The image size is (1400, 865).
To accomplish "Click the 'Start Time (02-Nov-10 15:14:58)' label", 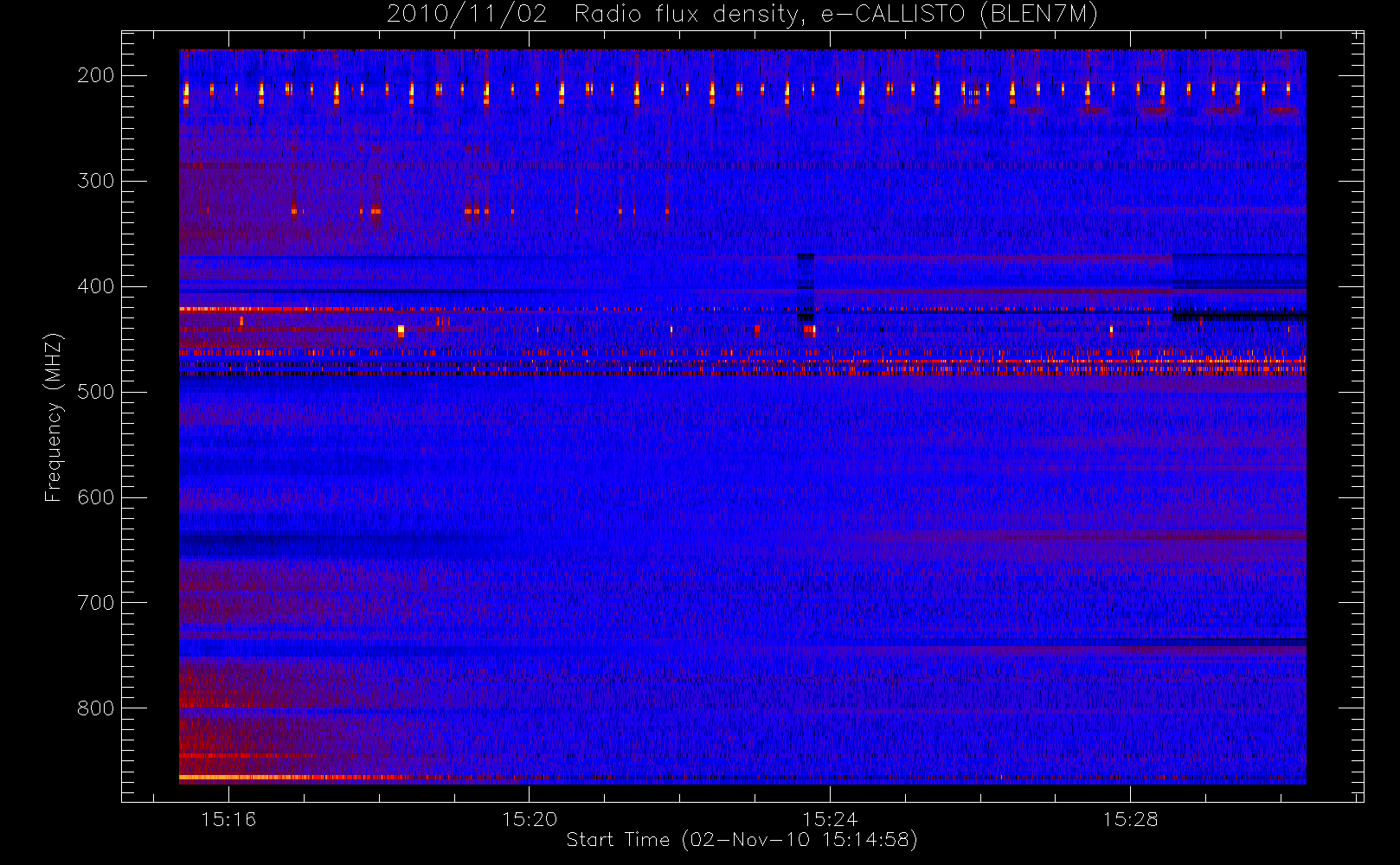I will point(742,840).
